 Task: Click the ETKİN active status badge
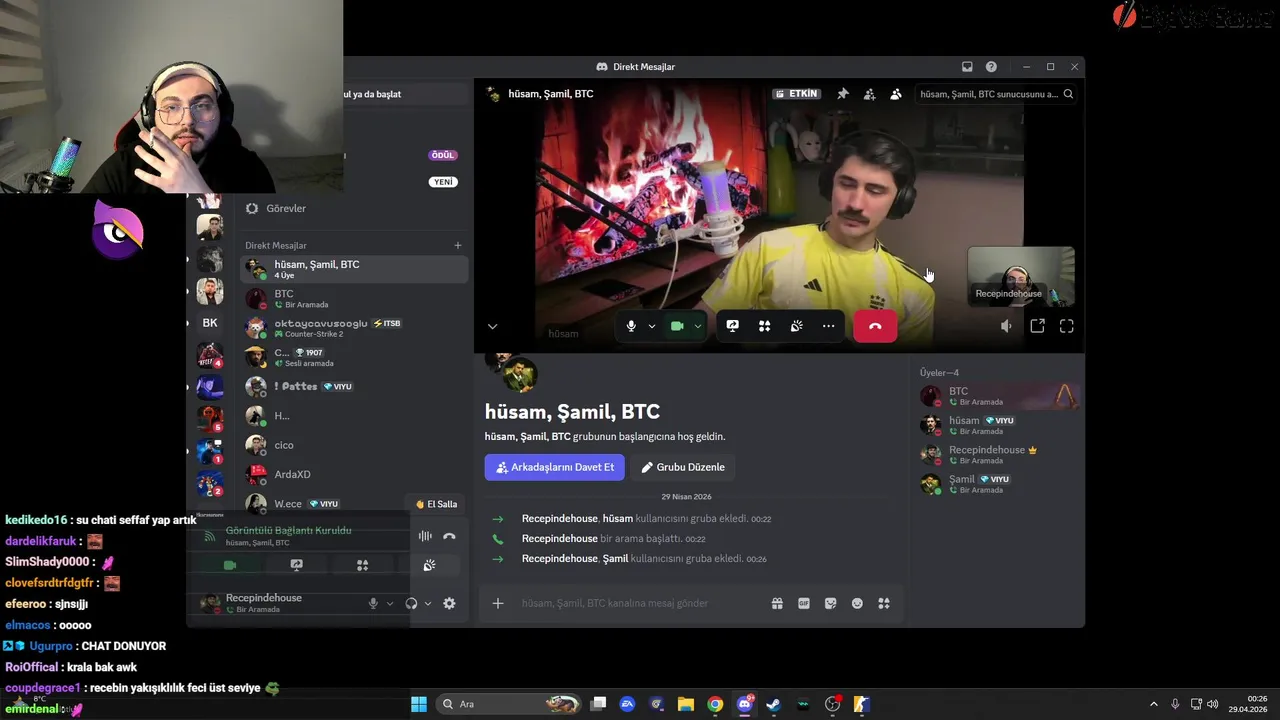[x=797, y=94]
